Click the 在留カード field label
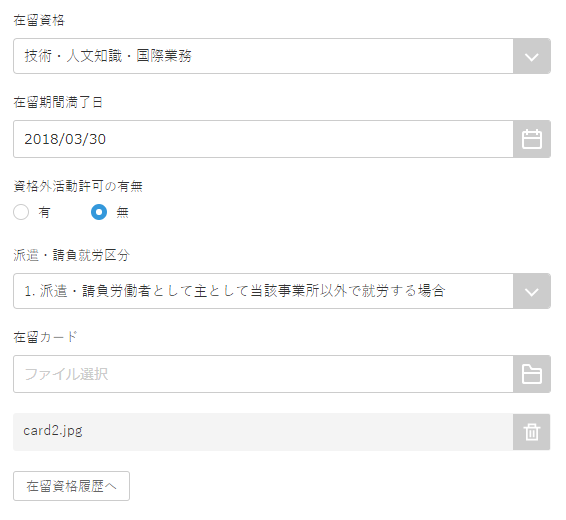566x520 pixels. pyautogui.click(x=45, y=337)
